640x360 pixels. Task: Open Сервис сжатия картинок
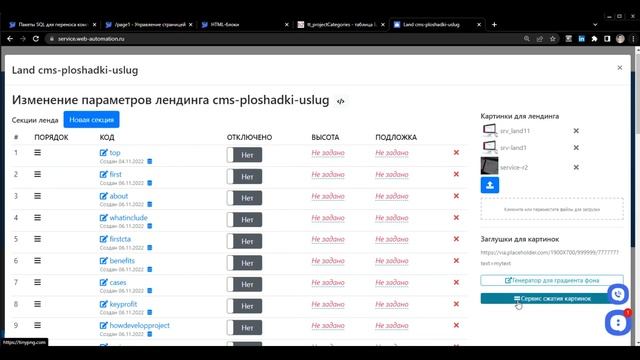pos(552,299)
